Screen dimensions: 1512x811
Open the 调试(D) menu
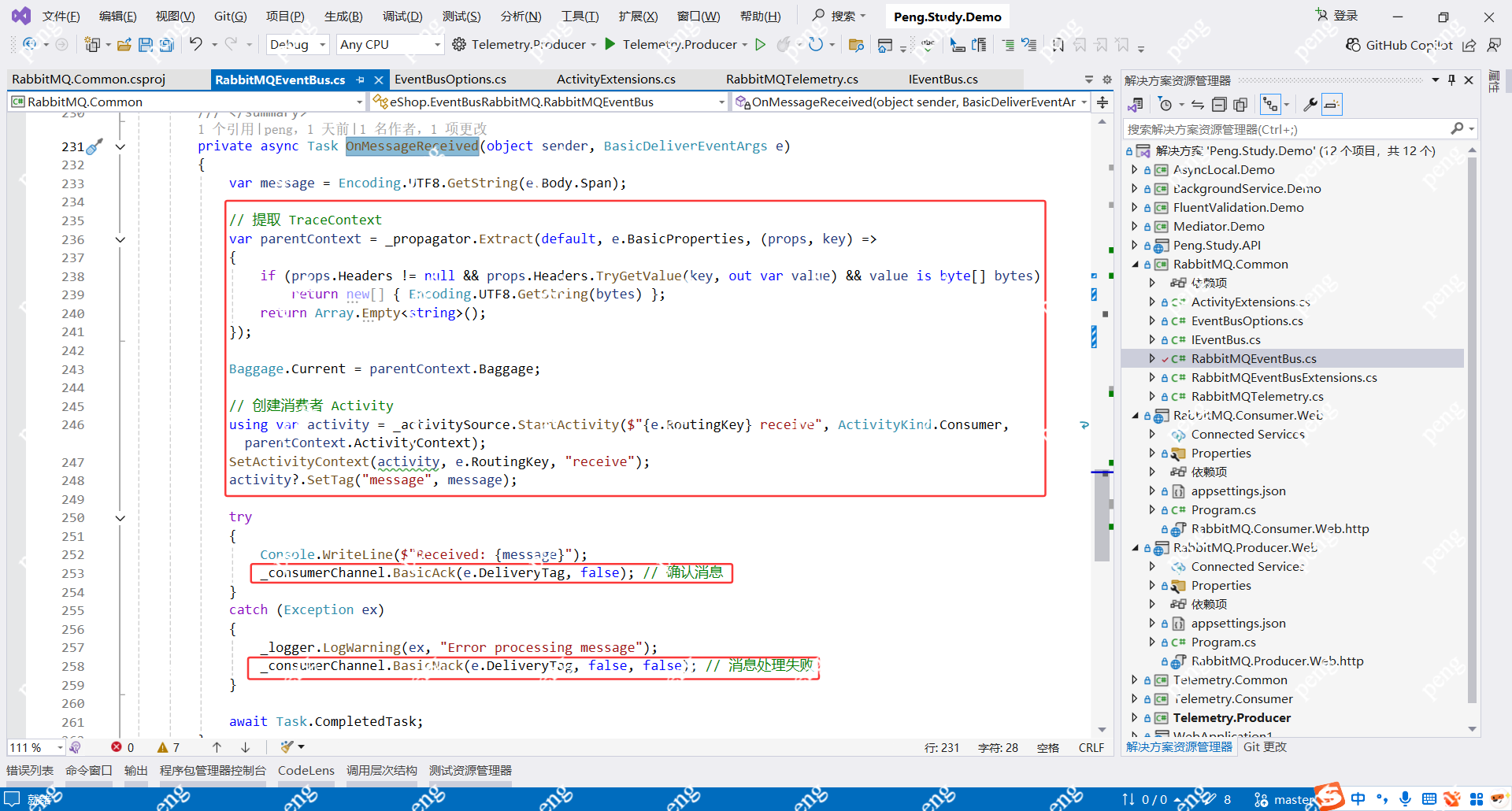(x=402, y=16)
